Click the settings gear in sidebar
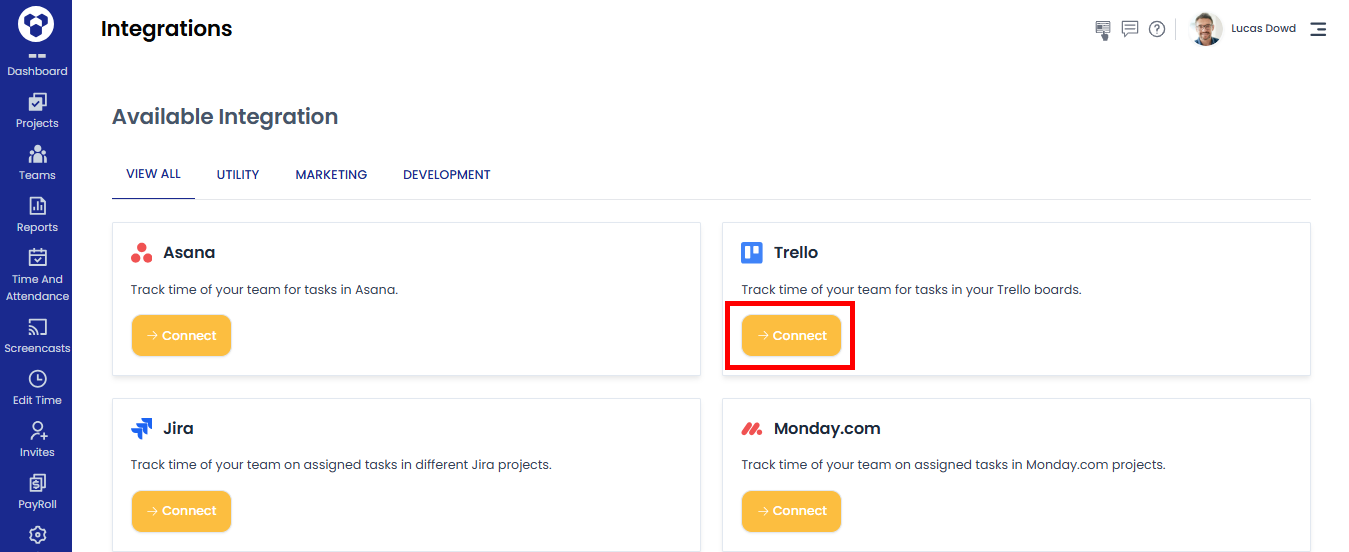This screenshot has height=552, width=1349. click(x=37, y=535)
